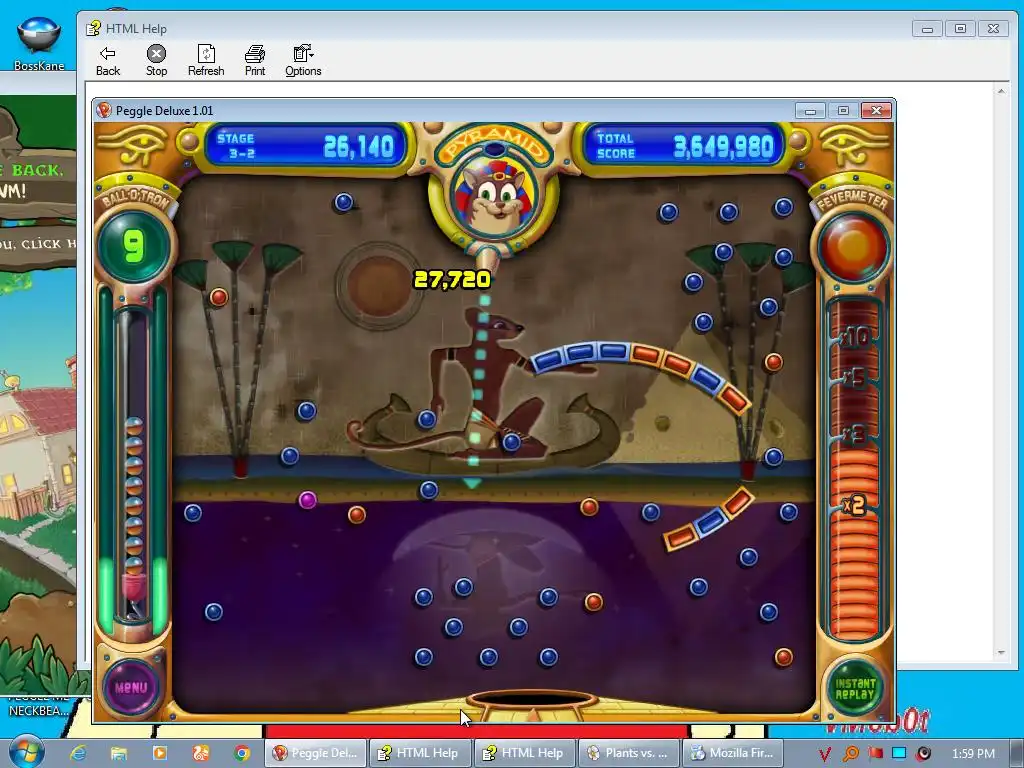Minimize the HTML Help window

(927, 29)
